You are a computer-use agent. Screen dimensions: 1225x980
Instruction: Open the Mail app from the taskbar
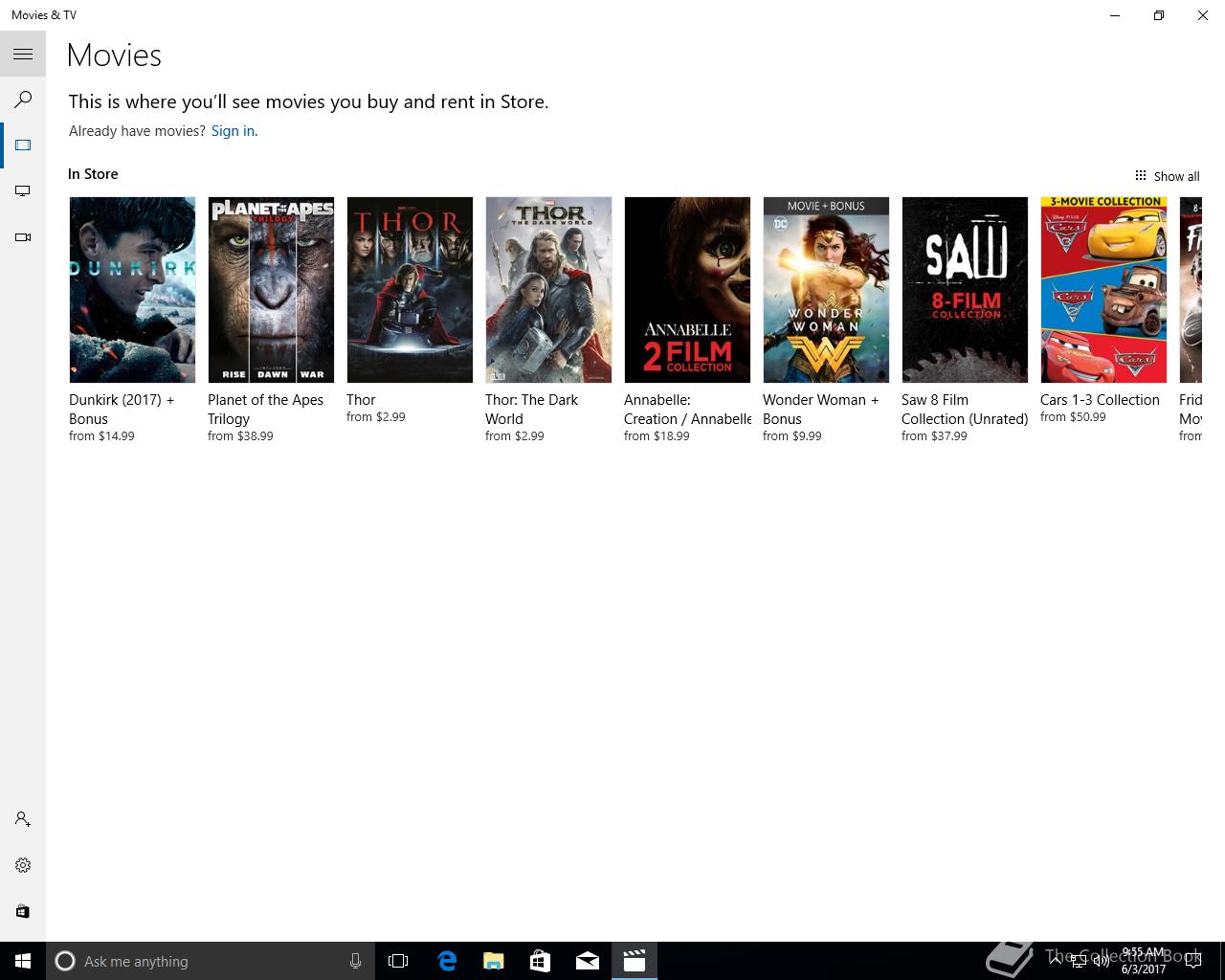[588, 961]
